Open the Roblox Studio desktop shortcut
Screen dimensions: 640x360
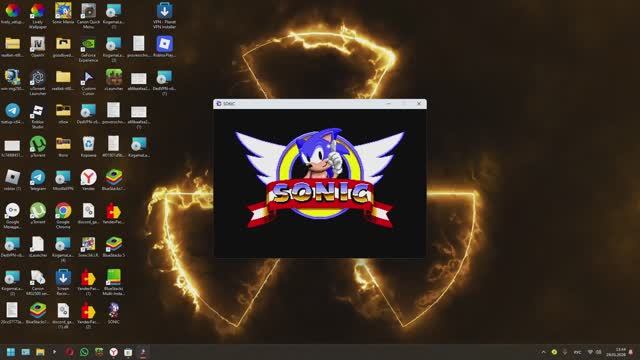[x=38, y=111]
